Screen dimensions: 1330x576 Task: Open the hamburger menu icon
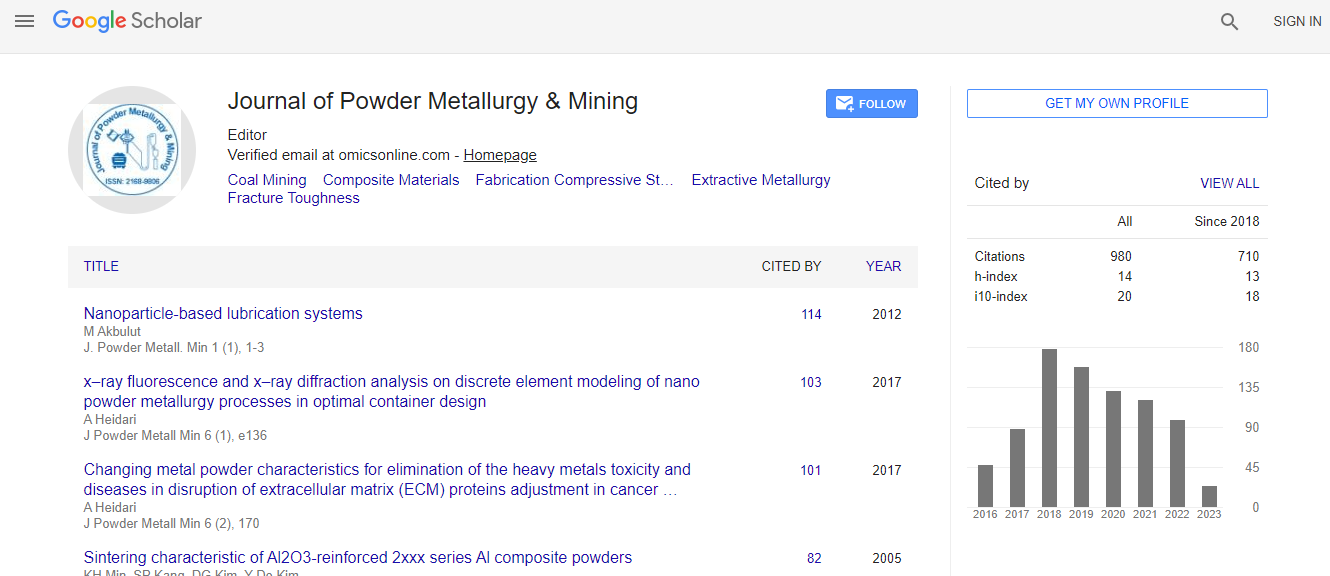pos(24,21)
